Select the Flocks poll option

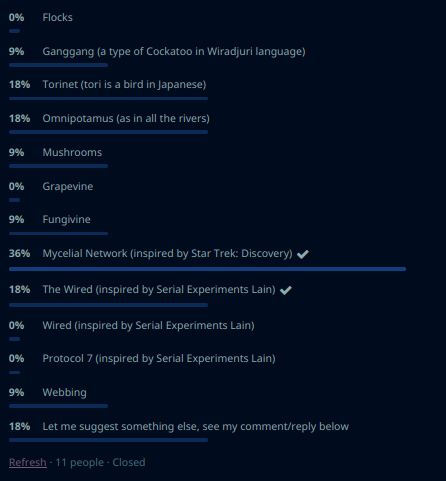tap(57, 17)
